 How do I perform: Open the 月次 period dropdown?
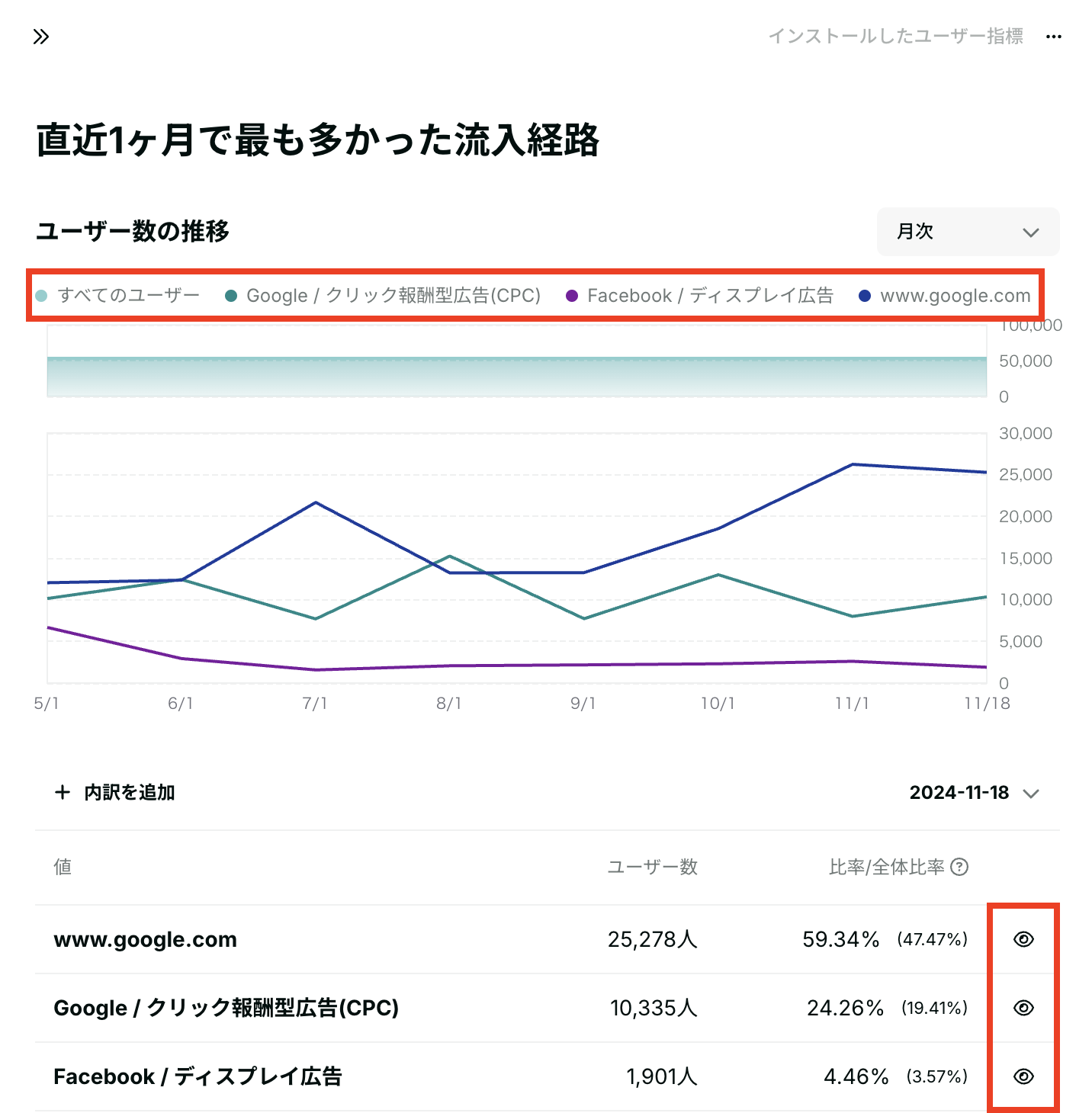pyautogui.click(x=968, y=232)
